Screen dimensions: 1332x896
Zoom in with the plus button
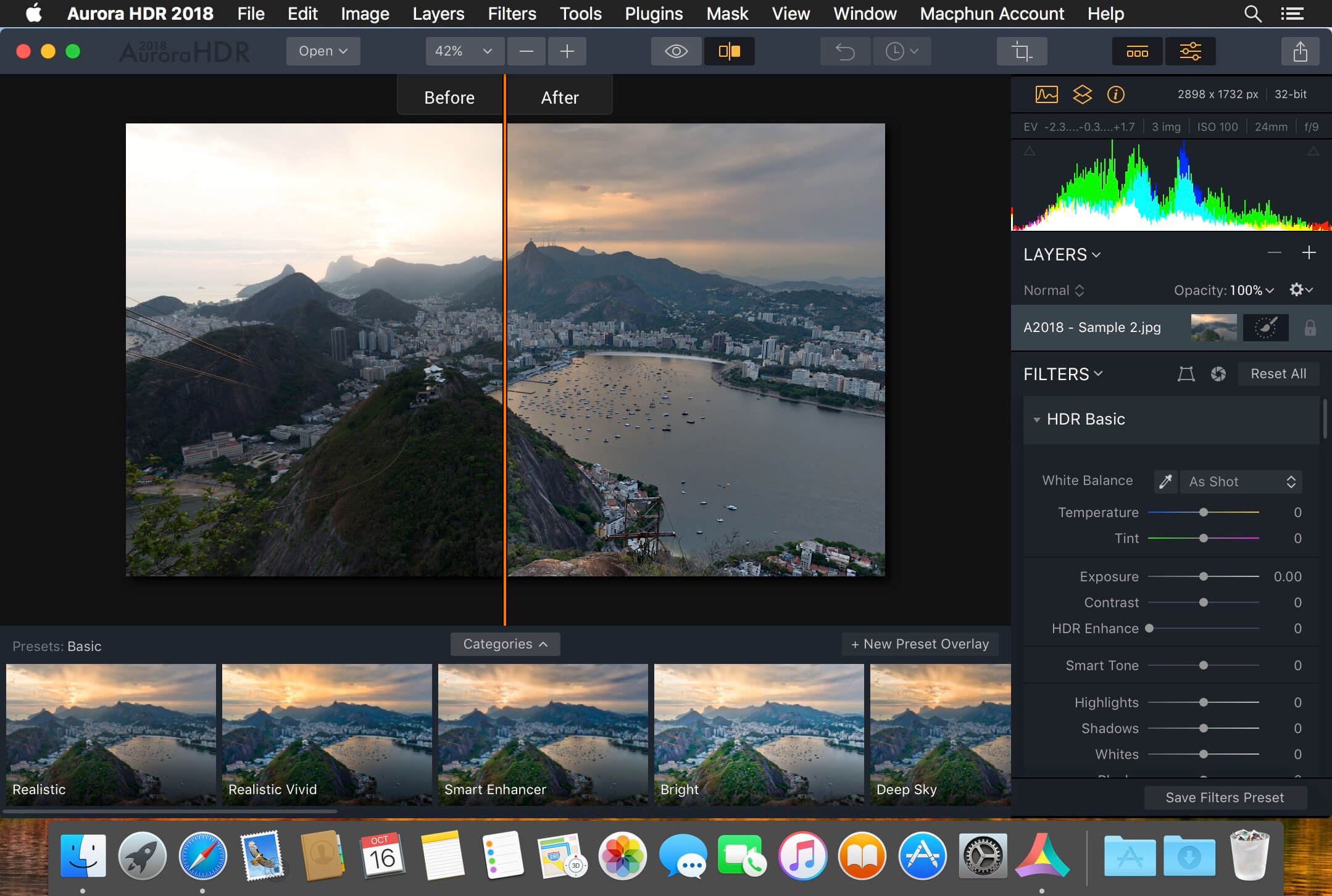[x=567, y=51]
